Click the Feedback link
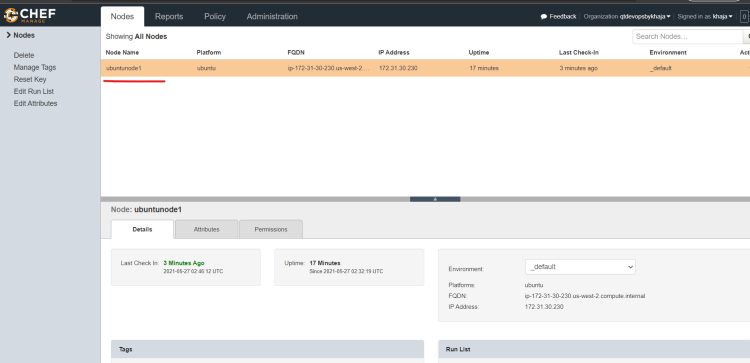 click(562, 16)
